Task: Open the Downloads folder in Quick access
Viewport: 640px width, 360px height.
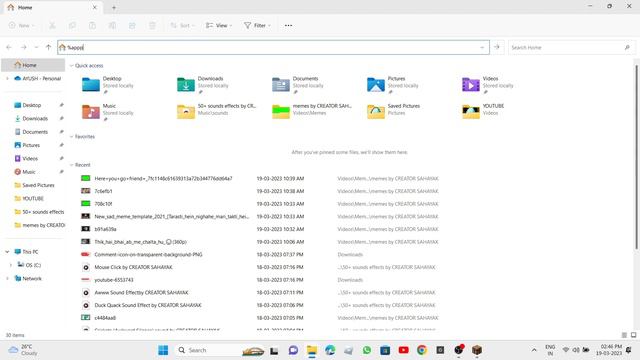Action: coord(203,84)
